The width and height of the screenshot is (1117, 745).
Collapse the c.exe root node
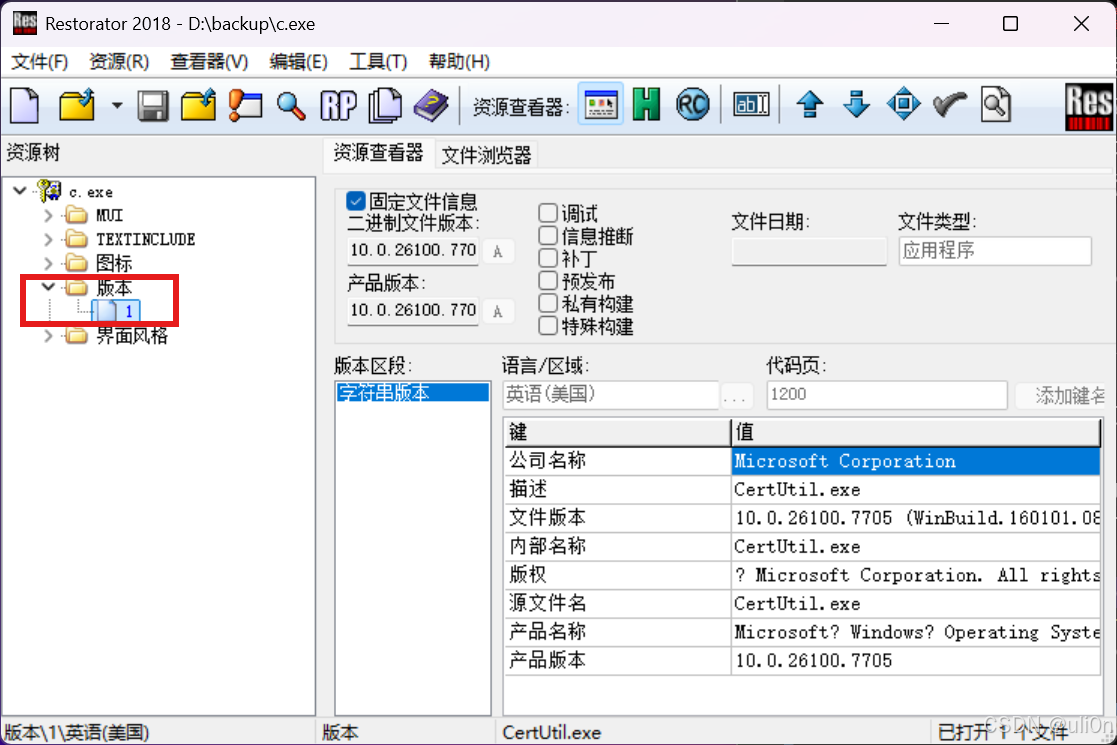[x=20, y=190]
